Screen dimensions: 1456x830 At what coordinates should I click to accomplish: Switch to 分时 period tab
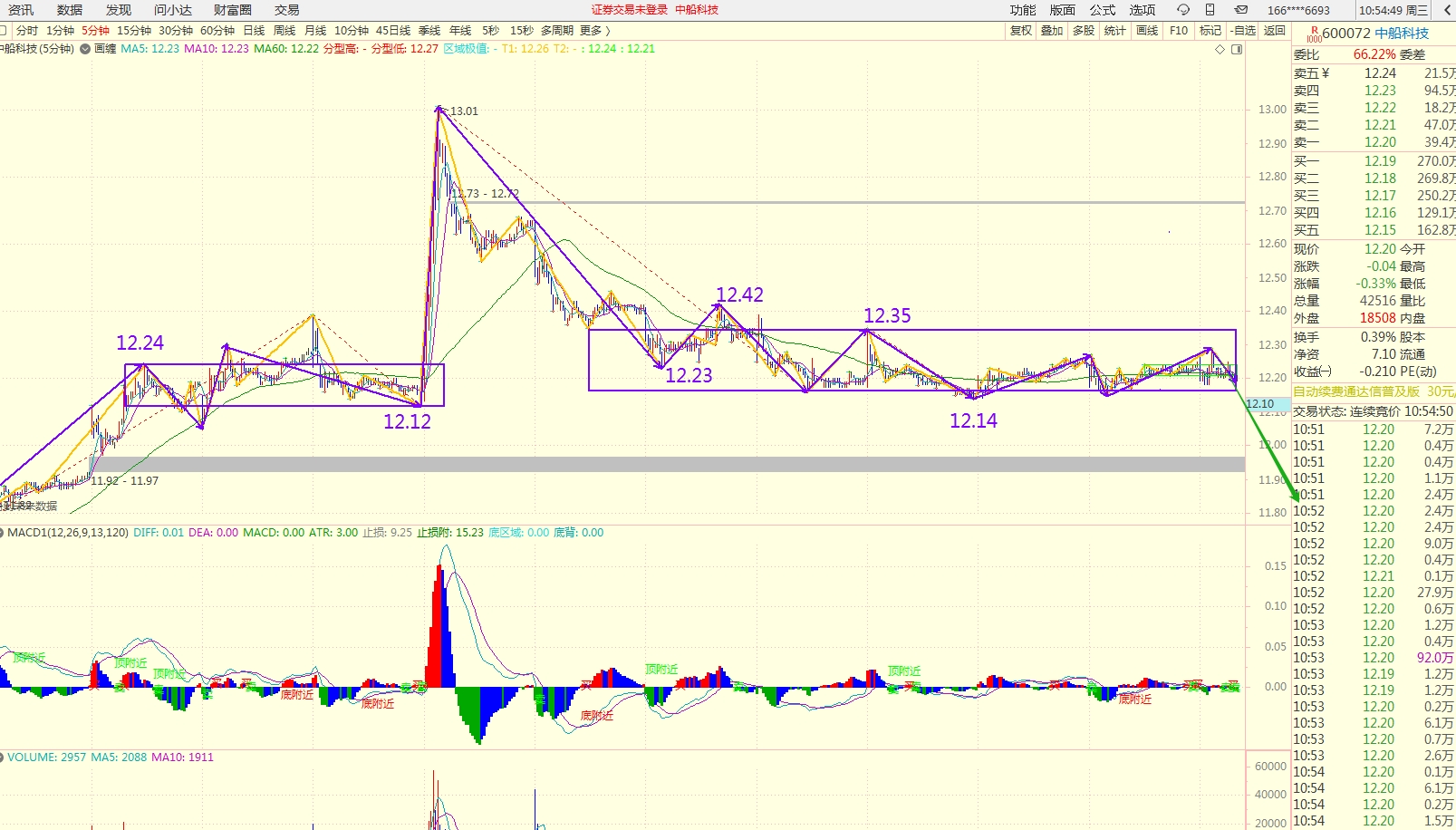point(27,31)
